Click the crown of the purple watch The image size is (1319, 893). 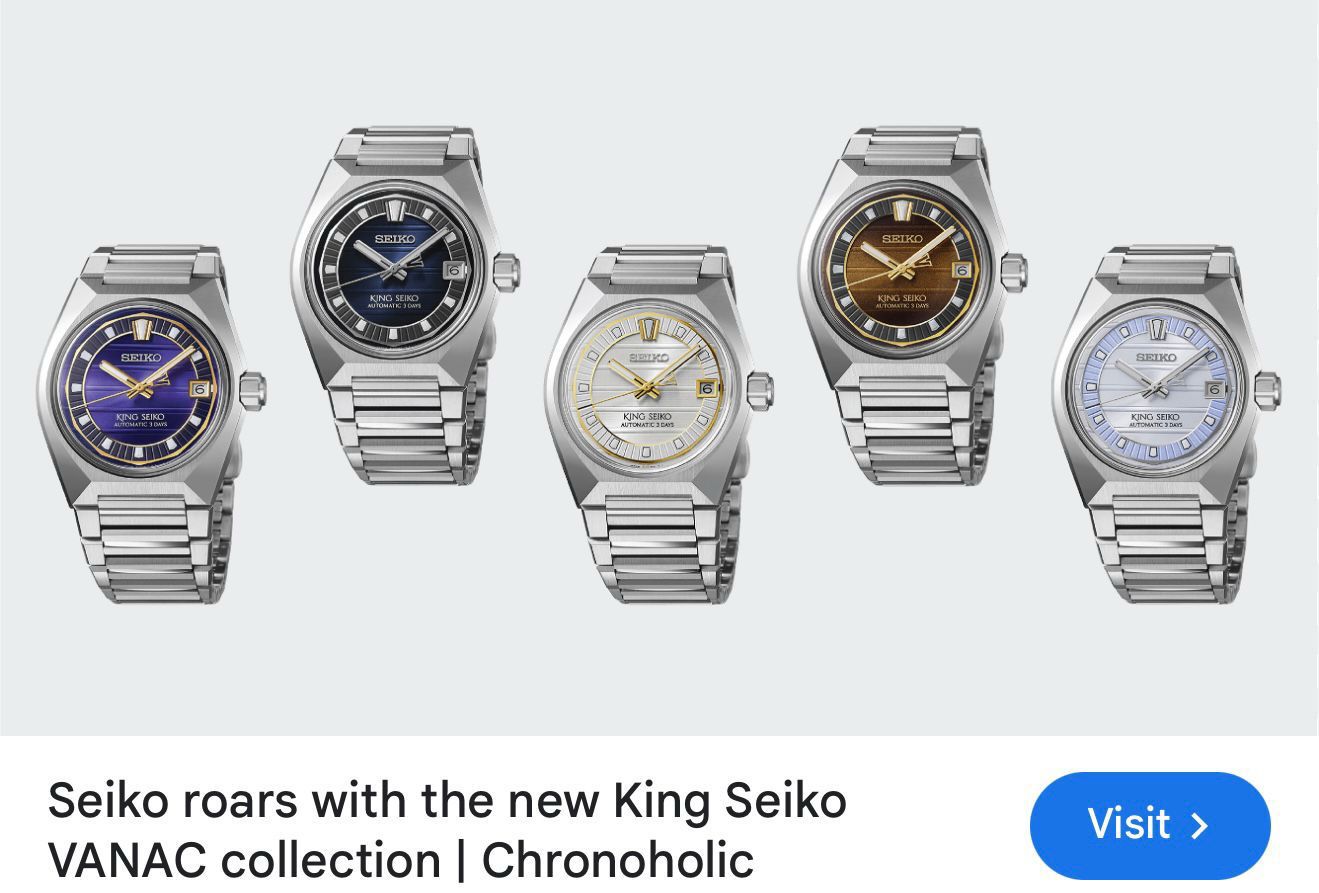click(252, 389)
